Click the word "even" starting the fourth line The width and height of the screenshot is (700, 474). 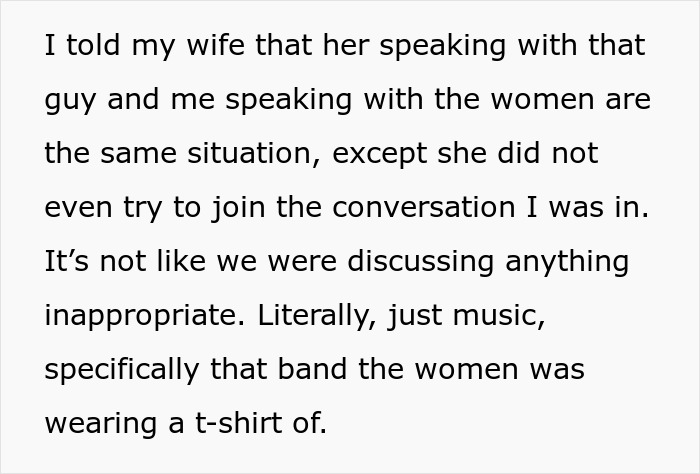(74, 208)
